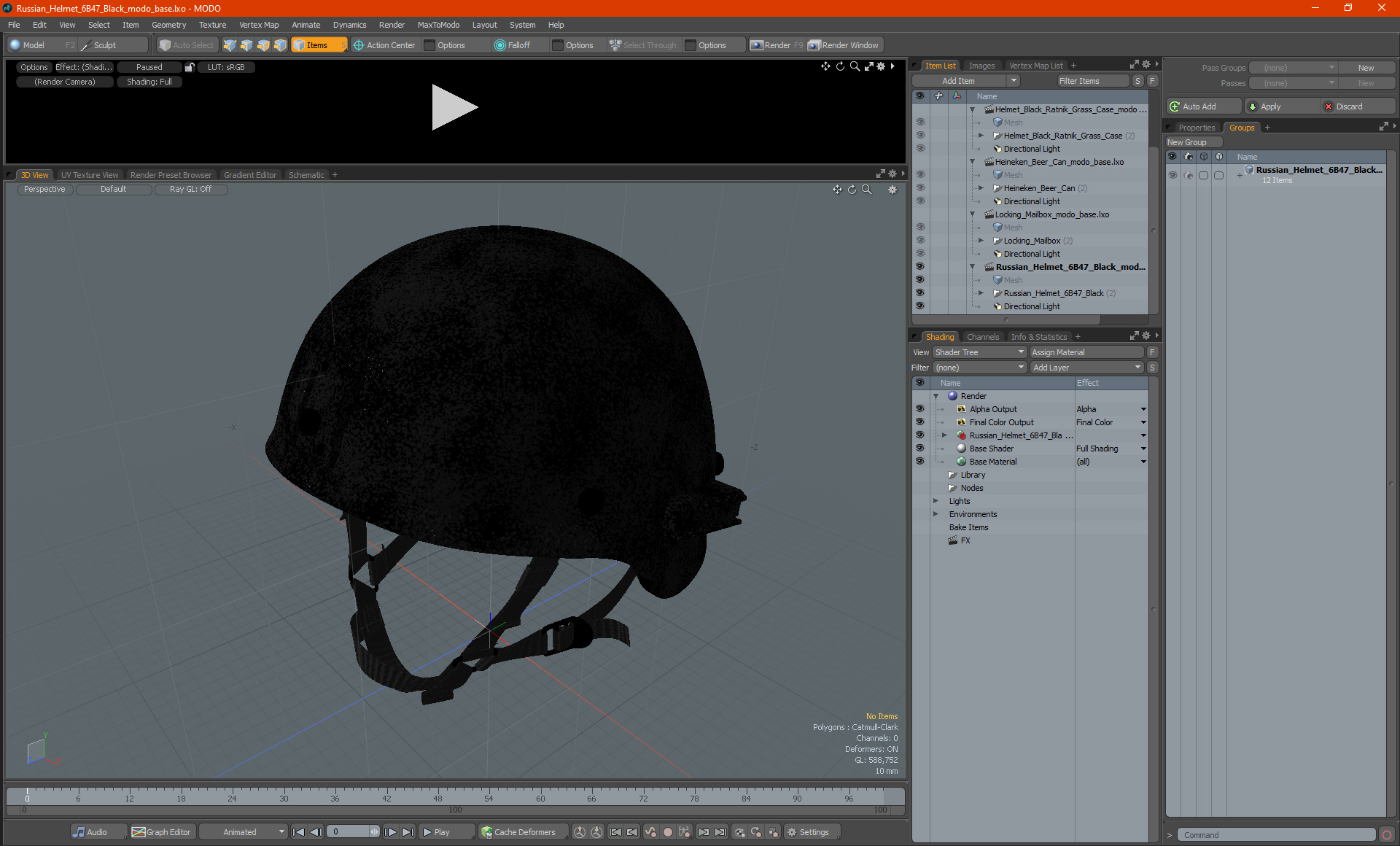This screenshot has width=1400, height=846.
Task: Switch to the Schematic tab
Action: tap(306, 175)
